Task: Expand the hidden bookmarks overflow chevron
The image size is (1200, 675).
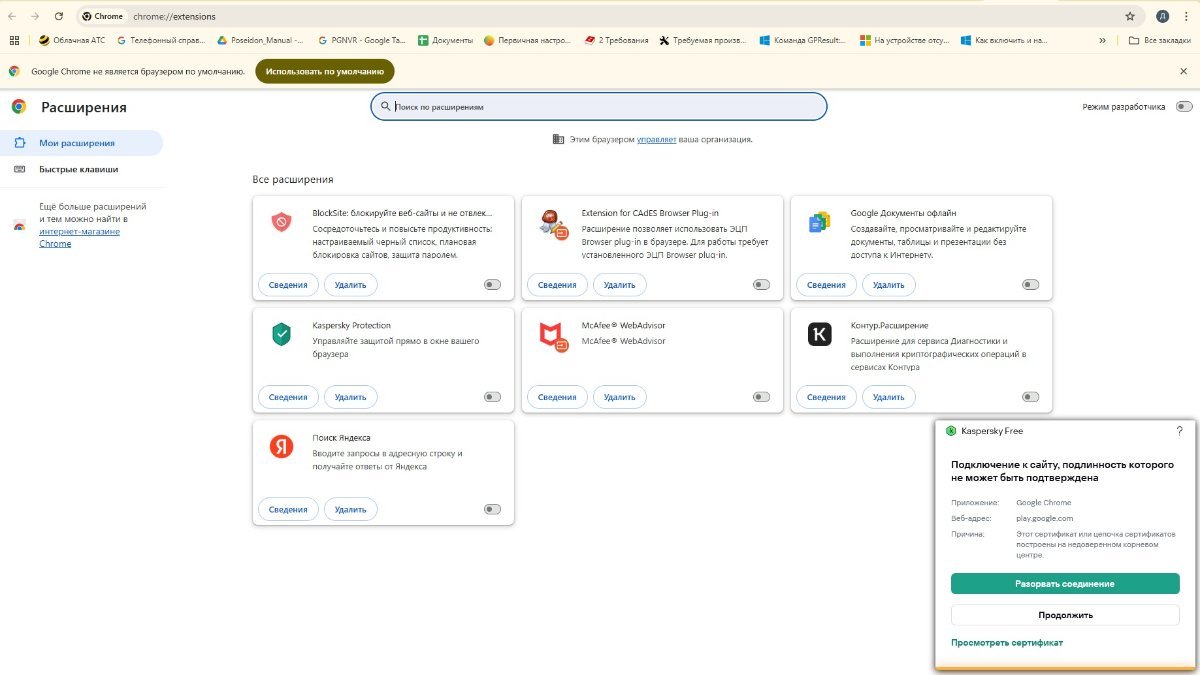Action: [x=1102, y=41]
